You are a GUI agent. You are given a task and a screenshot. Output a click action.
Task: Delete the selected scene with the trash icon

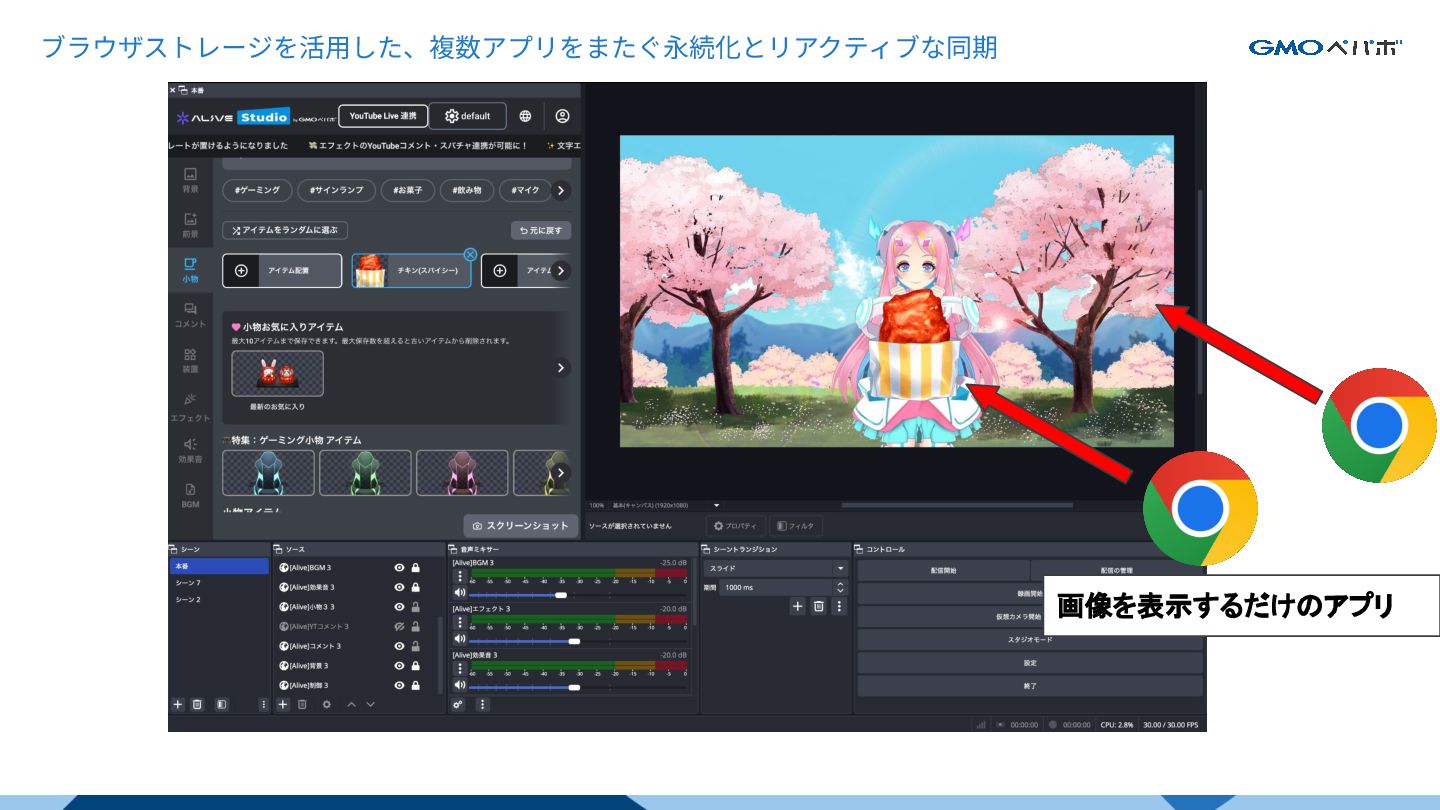click(197, 704)
